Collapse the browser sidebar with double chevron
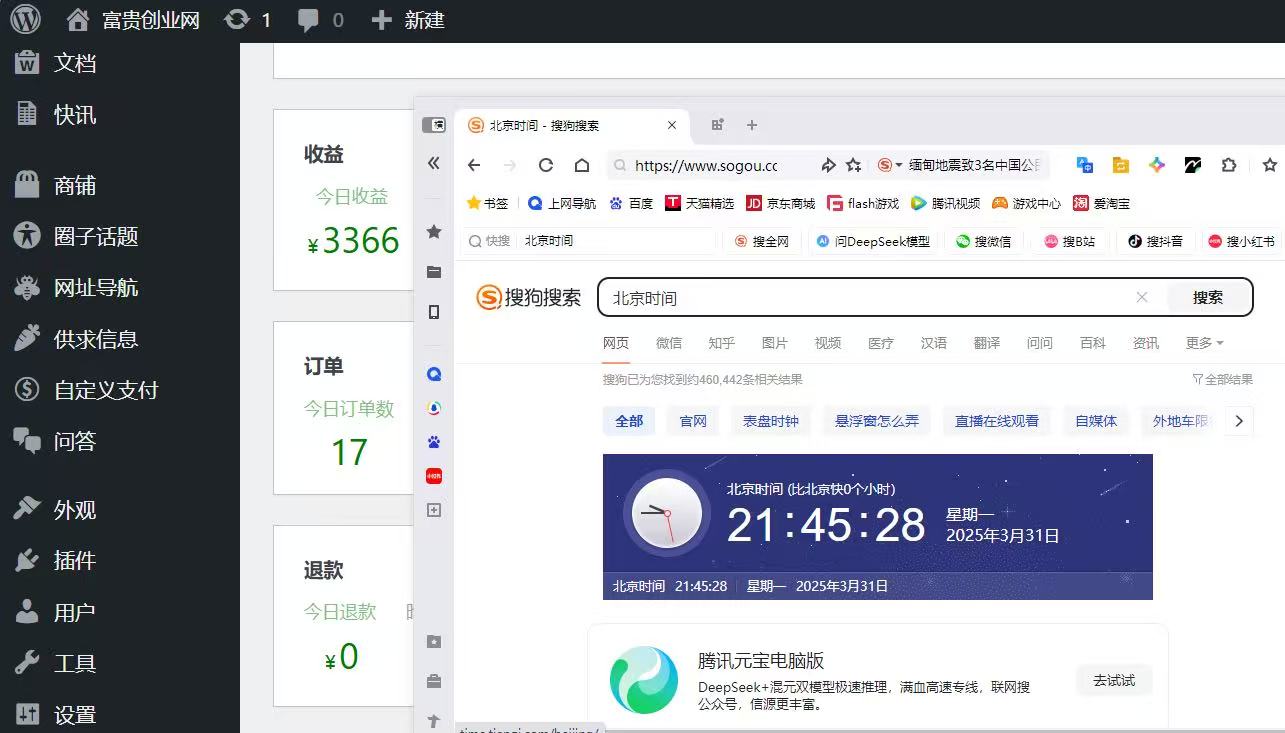Image resolution: width=1285 pixels, height=733 pixels. coord(434,163)
